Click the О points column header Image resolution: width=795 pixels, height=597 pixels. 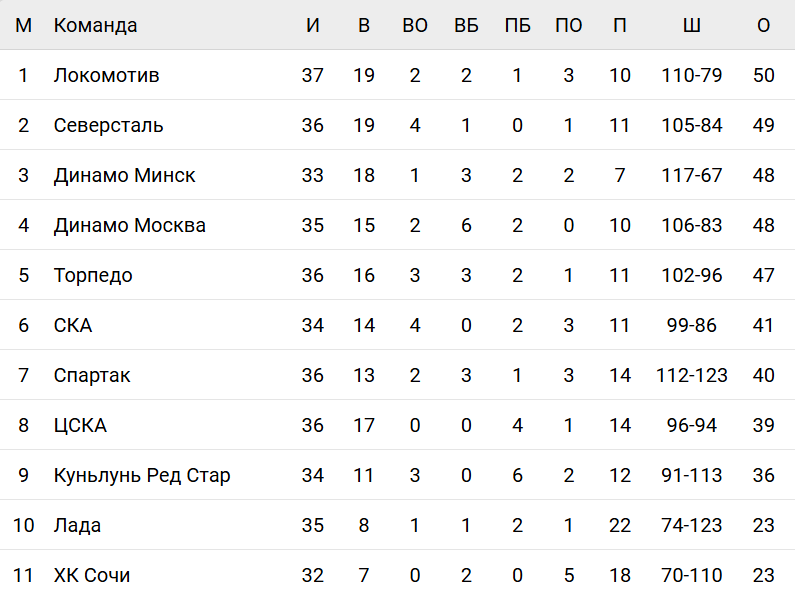pos(764,25)
